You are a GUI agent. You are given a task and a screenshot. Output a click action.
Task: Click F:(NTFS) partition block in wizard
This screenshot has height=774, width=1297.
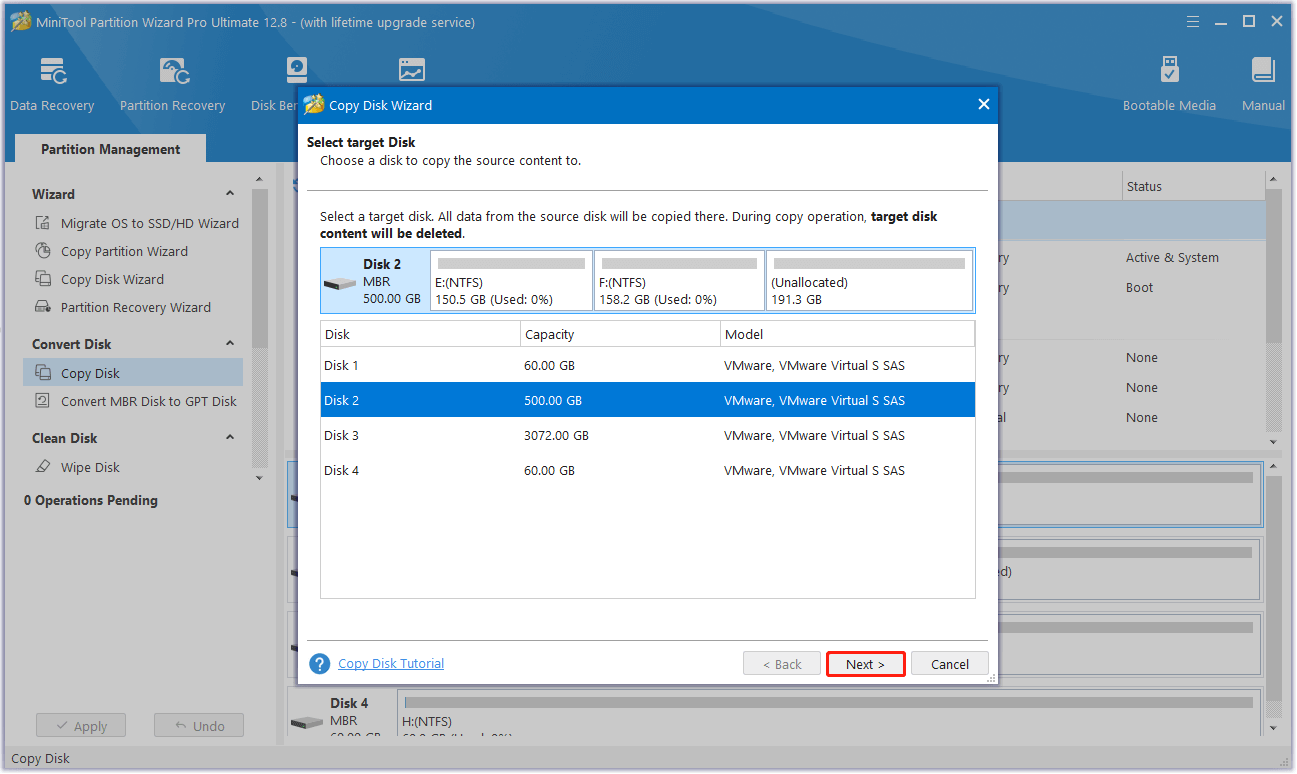click(679, 281)
